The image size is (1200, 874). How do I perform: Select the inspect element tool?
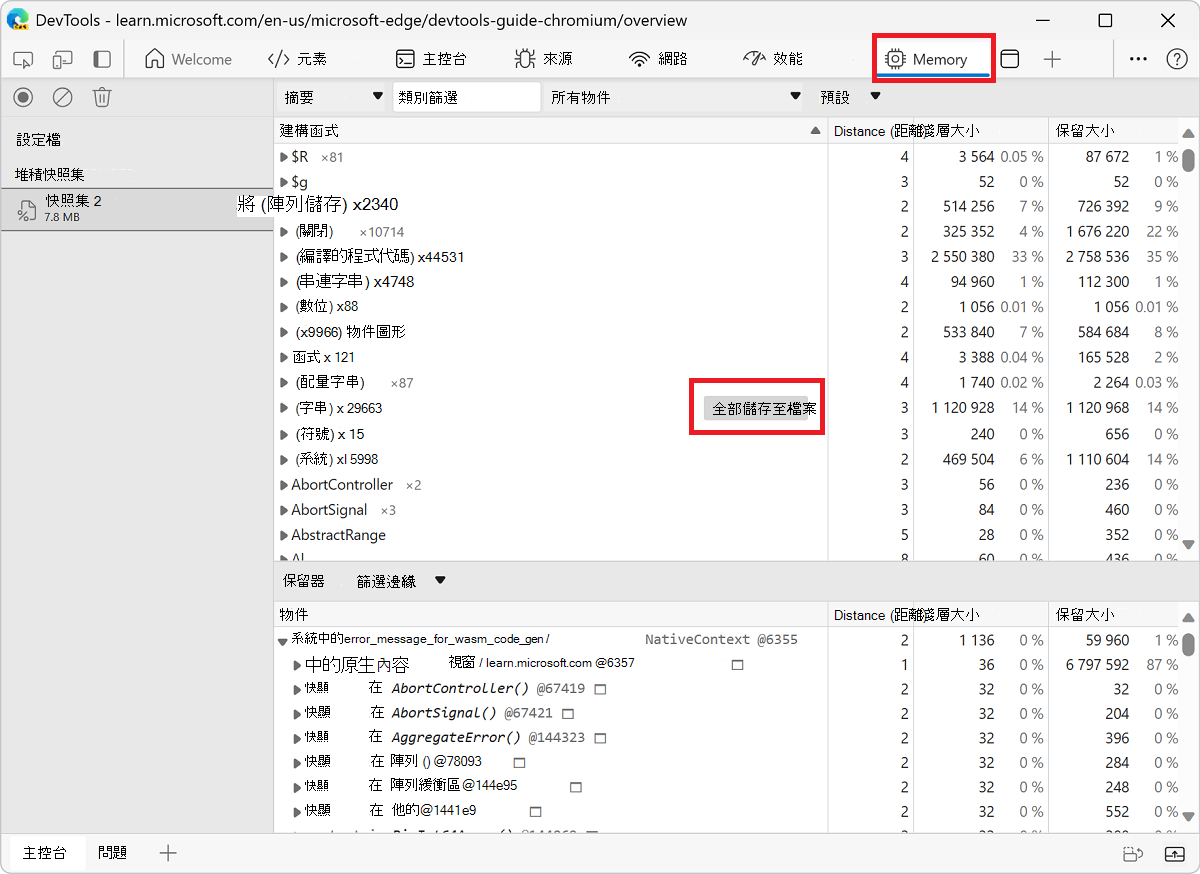pyautogui.click(x=22, y=59)
